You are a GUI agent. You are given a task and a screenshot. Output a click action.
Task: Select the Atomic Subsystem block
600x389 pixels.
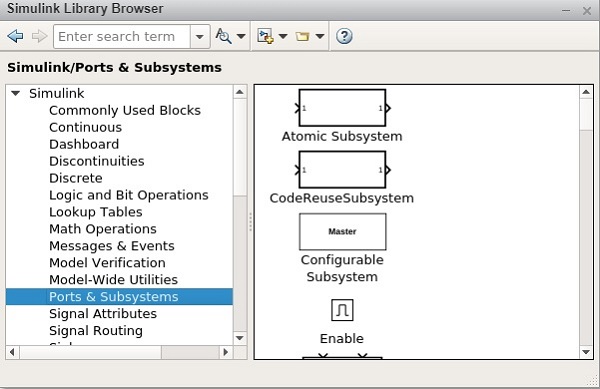(342, 108)
